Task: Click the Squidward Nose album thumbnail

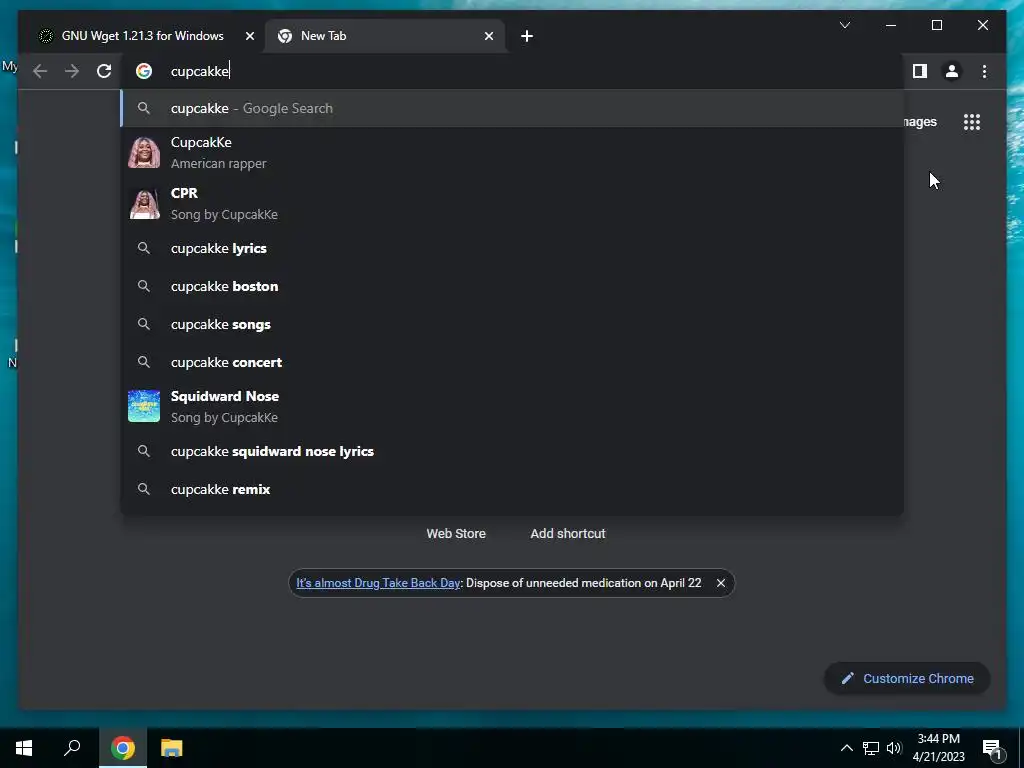Action: [144, 406]
